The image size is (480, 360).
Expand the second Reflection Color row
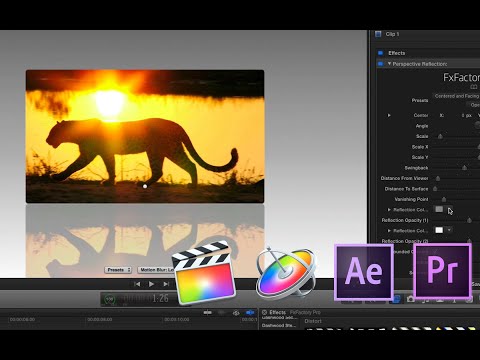click(x=389, y=230)
